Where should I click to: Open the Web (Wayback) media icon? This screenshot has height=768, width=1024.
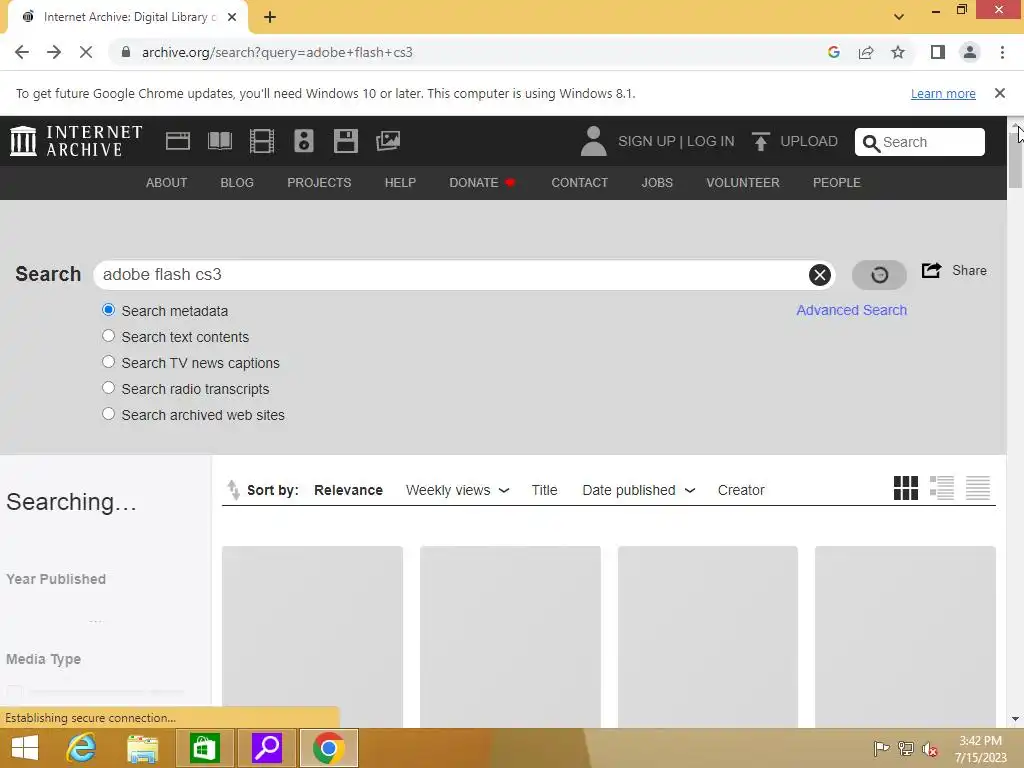178,141
